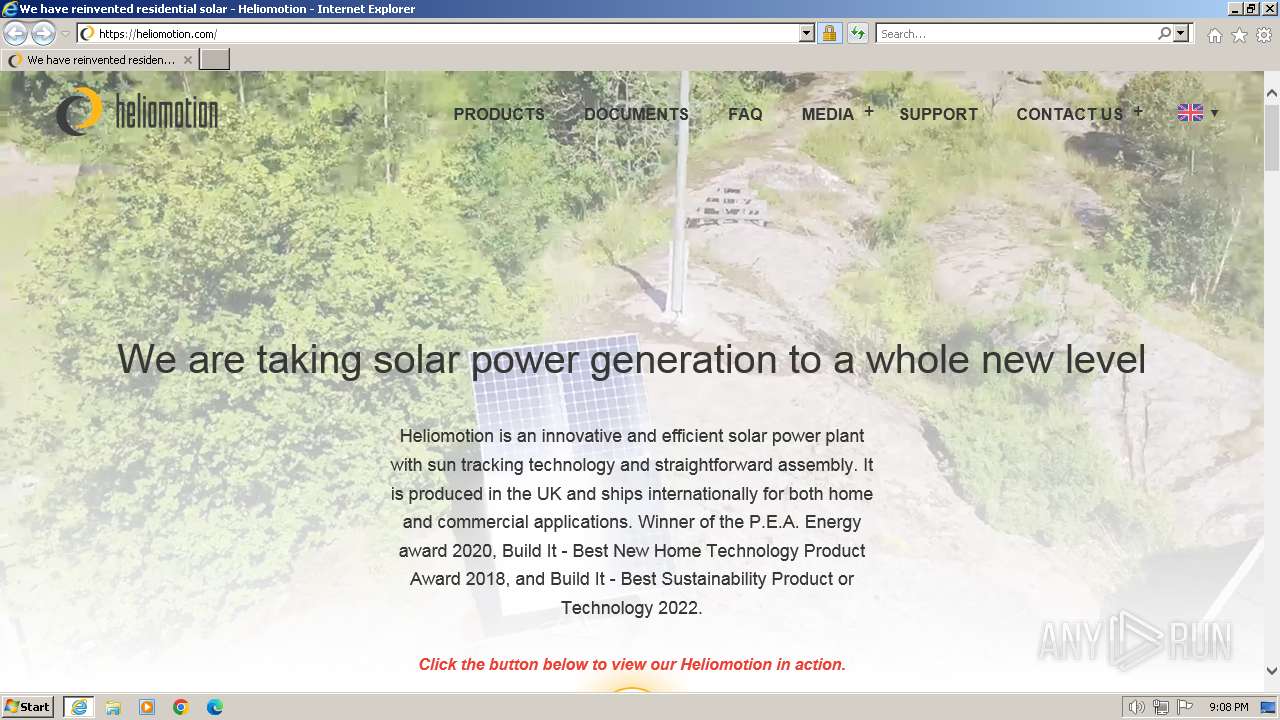Open the SUPPORT menu item
This screenshot has width=1280, height=720.
(938, 114)
